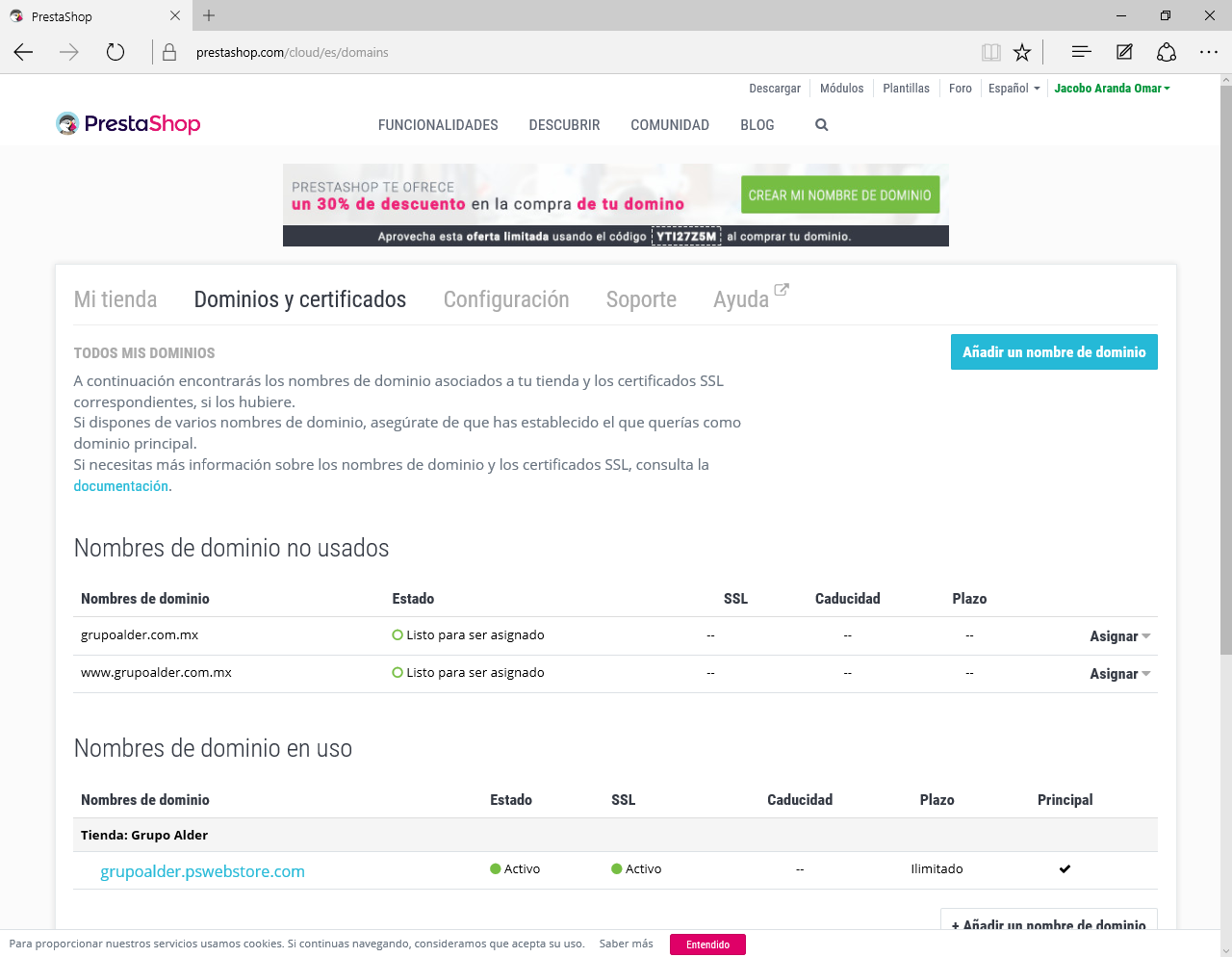Expand the Español language dropdown
This screenshot has height=957, width=1232.
(x=1014, y=88)
